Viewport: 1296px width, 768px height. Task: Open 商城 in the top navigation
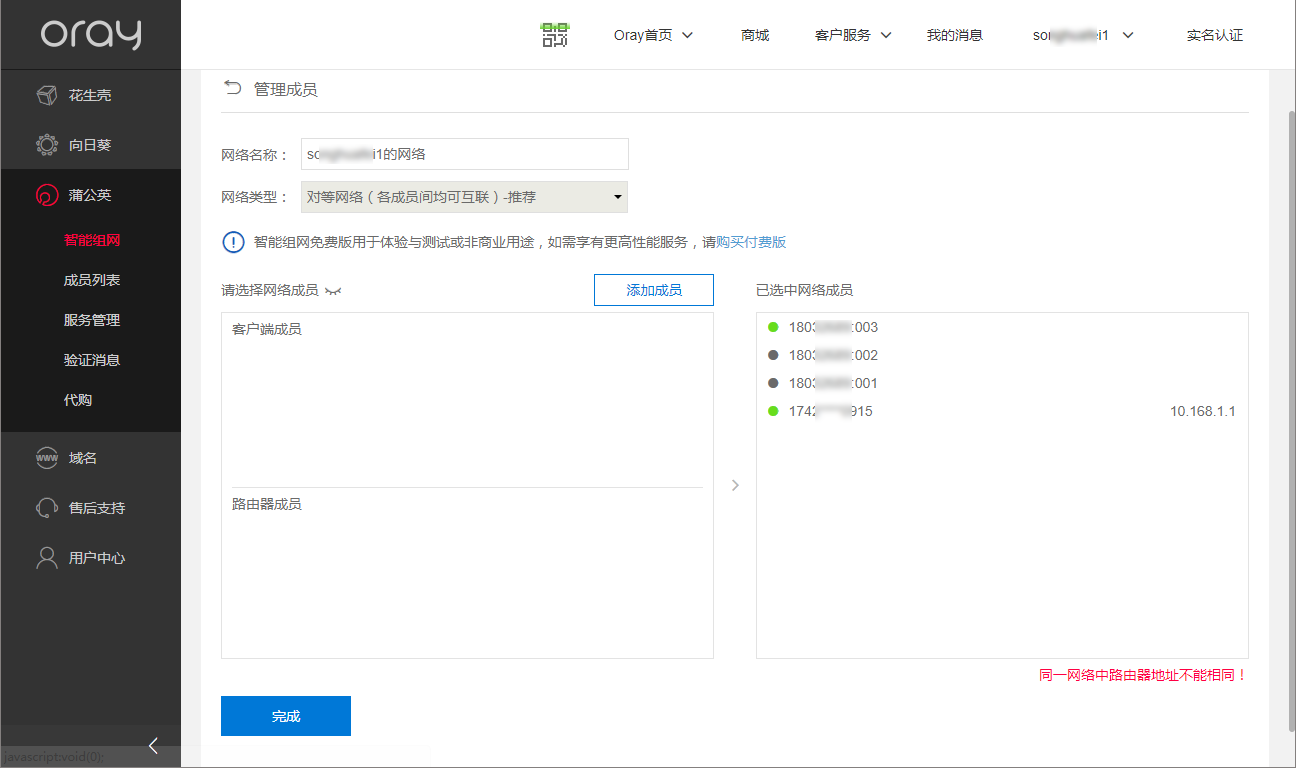coord(755,35)
